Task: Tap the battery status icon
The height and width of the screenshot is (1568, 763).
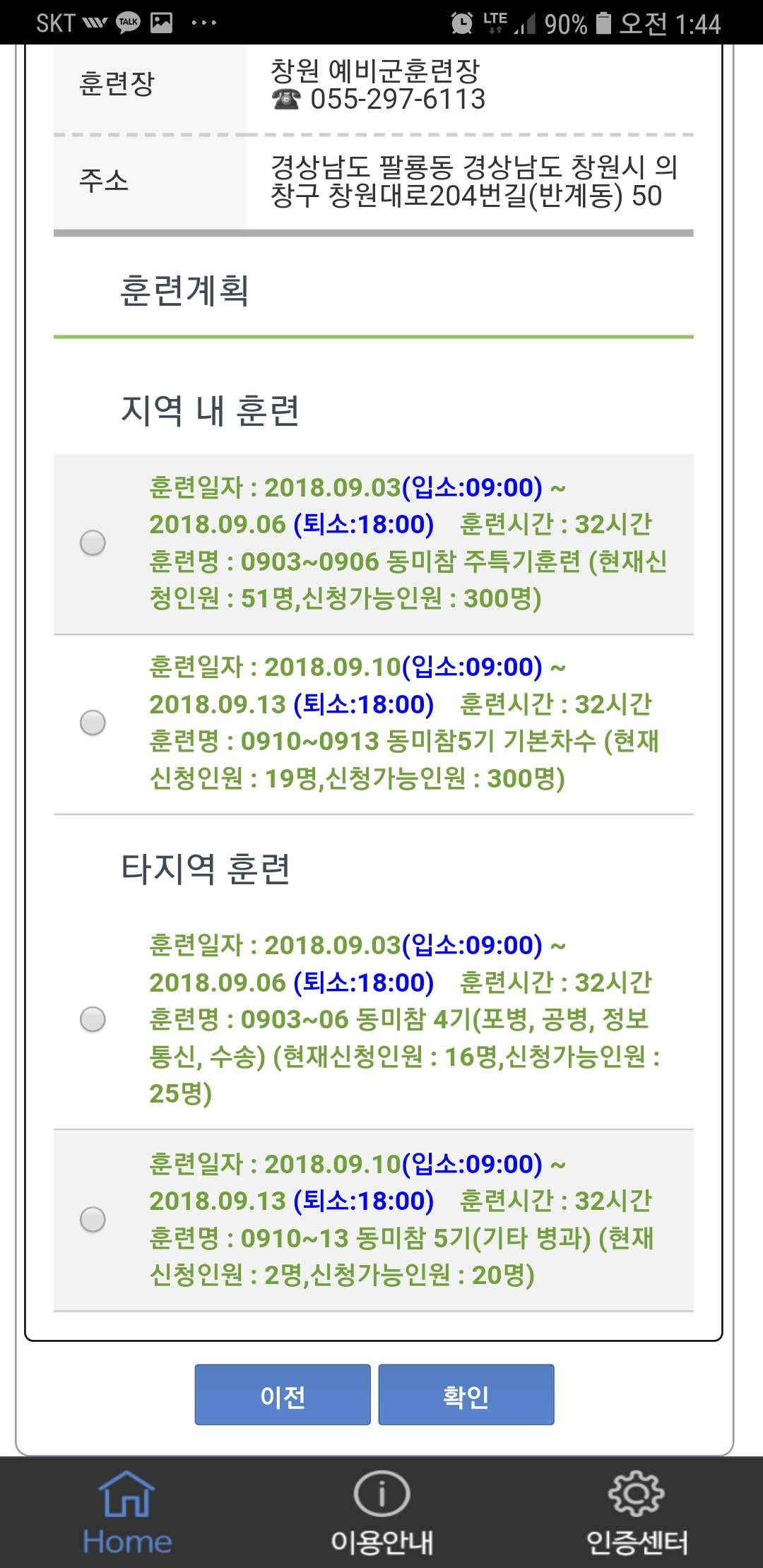Action: tap(603, 23)
